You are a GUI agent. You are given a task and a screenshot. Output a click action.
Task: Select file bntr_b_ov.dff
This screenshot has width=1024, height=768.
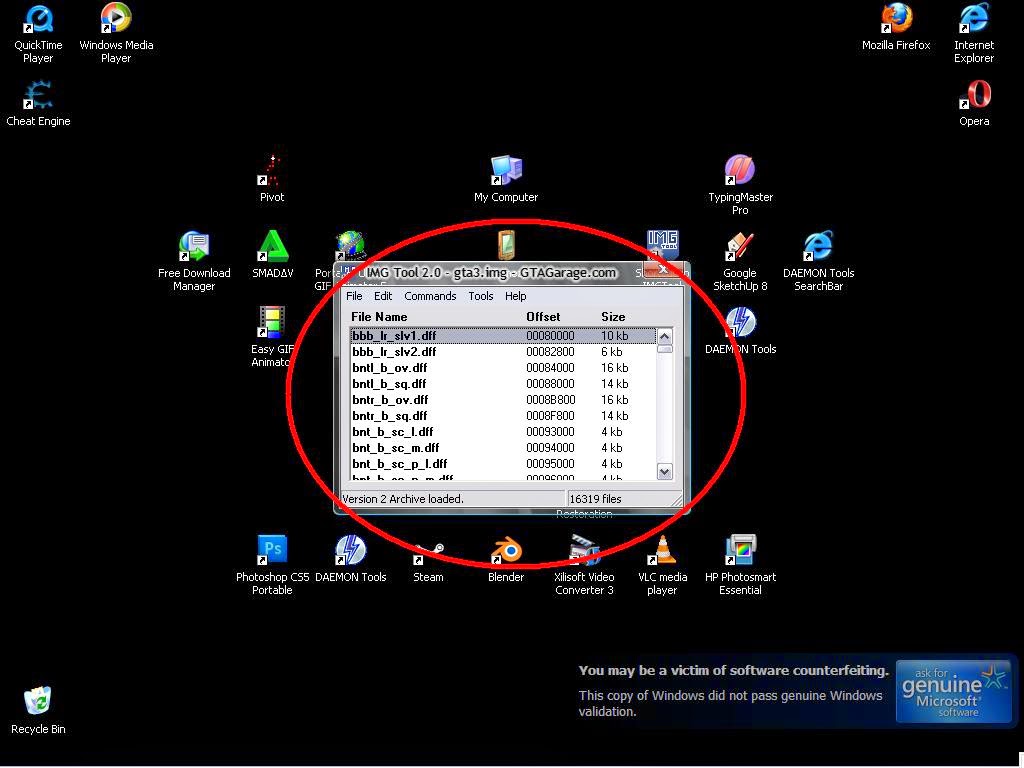[x=503, y=400]
